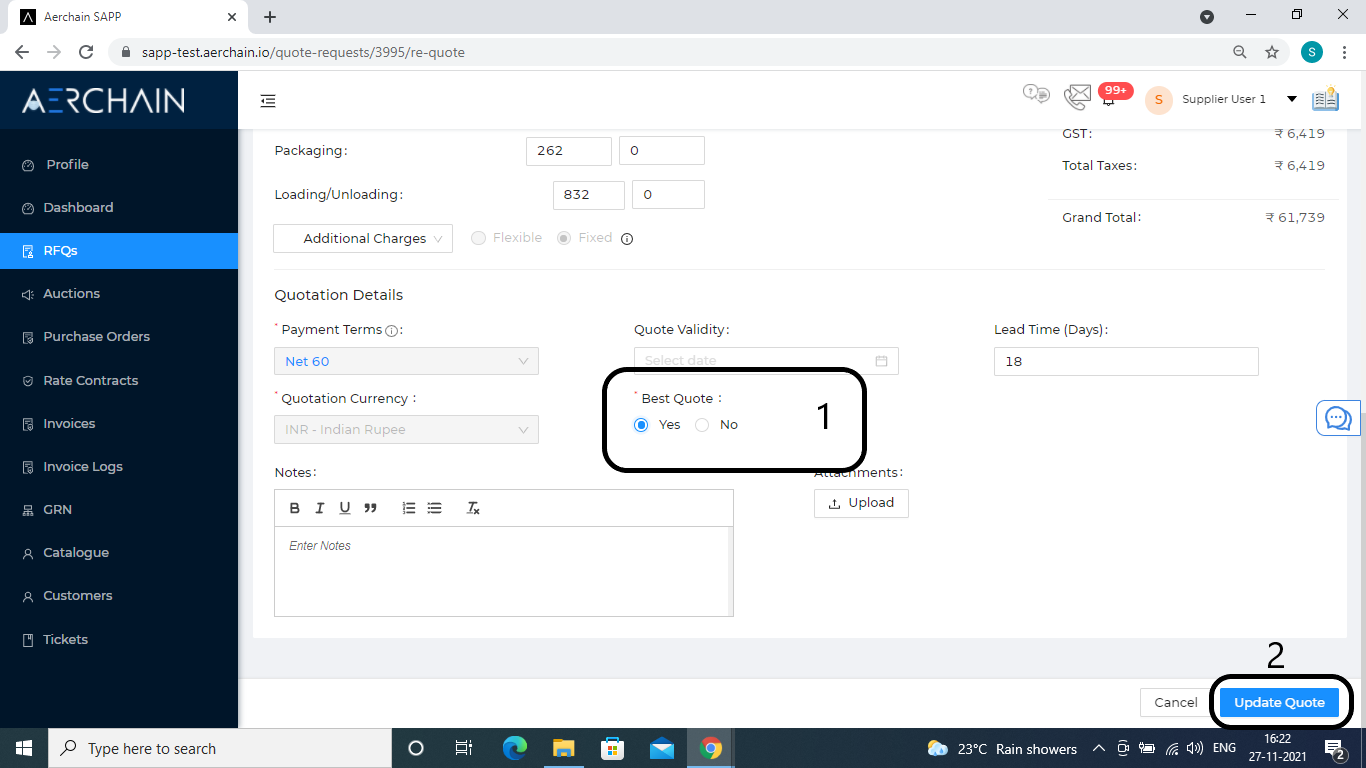Open Windows Start menu
Viewport: 1366px width, 768px height.
point(24,748)
